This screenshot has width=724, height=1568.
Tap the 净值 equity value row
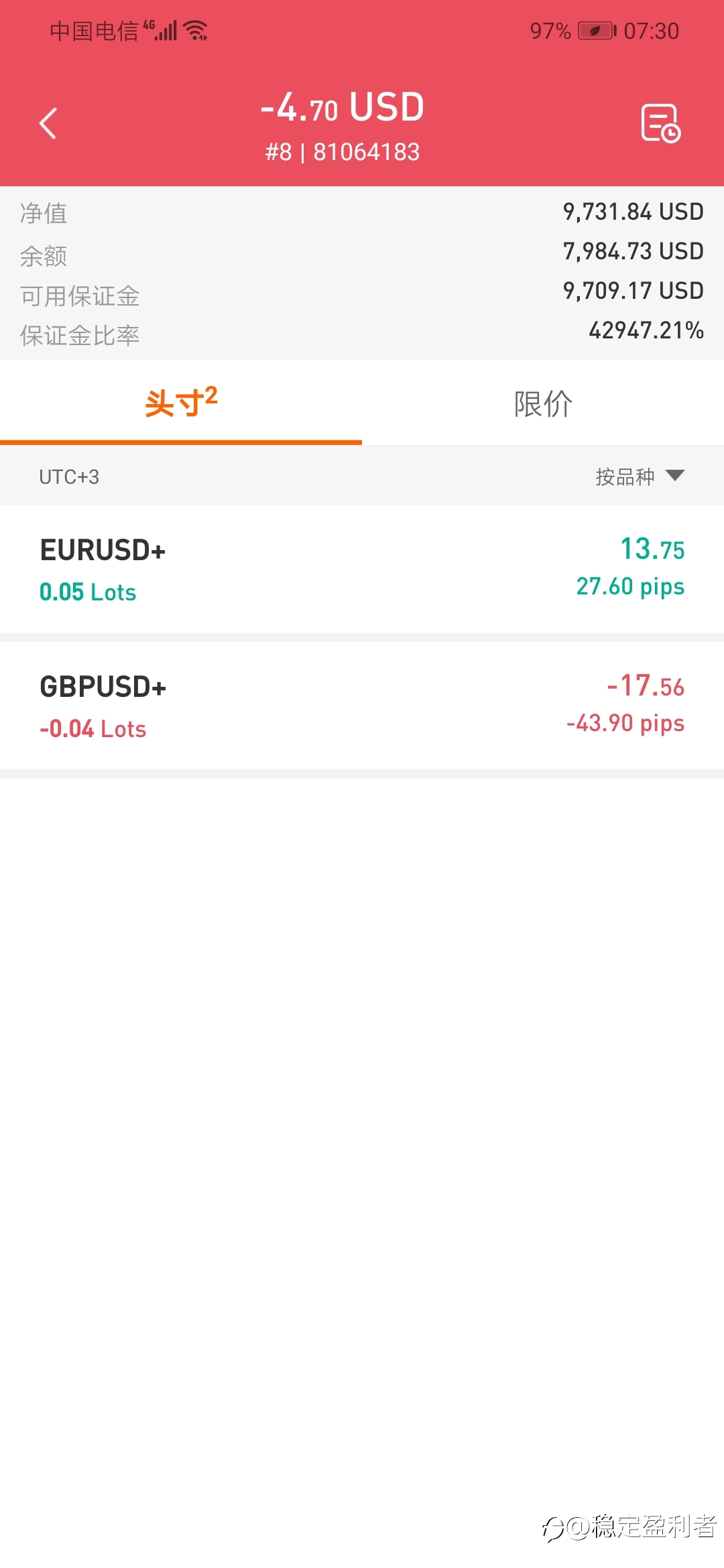(x=362, y=212)
